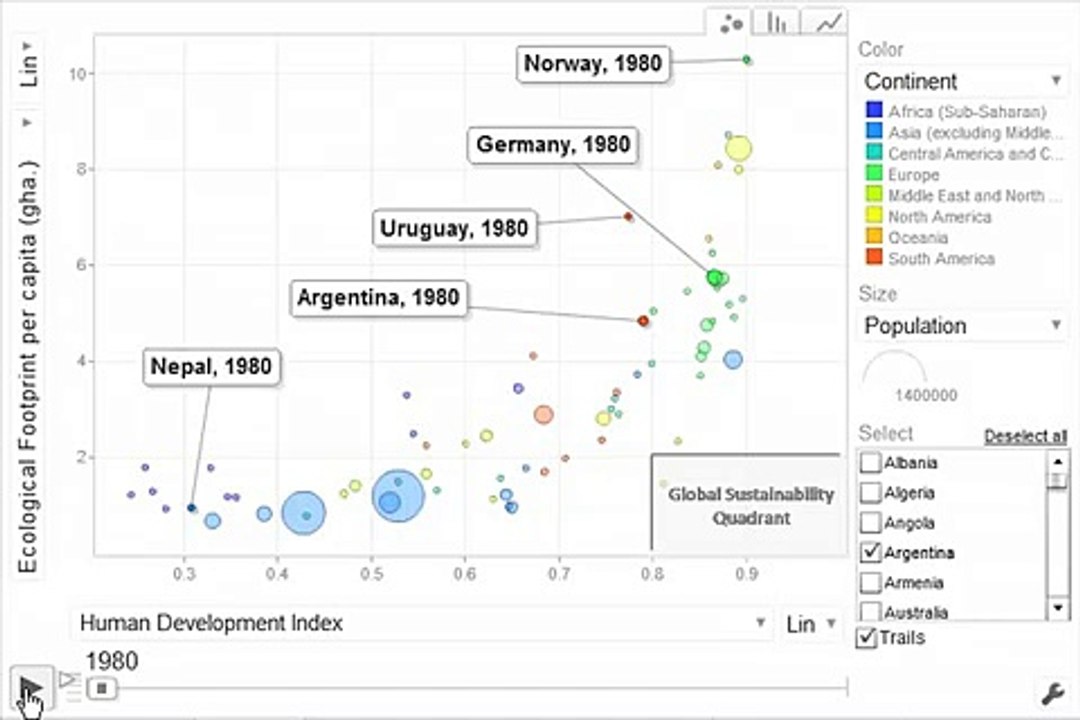
Task: Click the Population size indicator 1400000
Action: [x=926, y=395]
